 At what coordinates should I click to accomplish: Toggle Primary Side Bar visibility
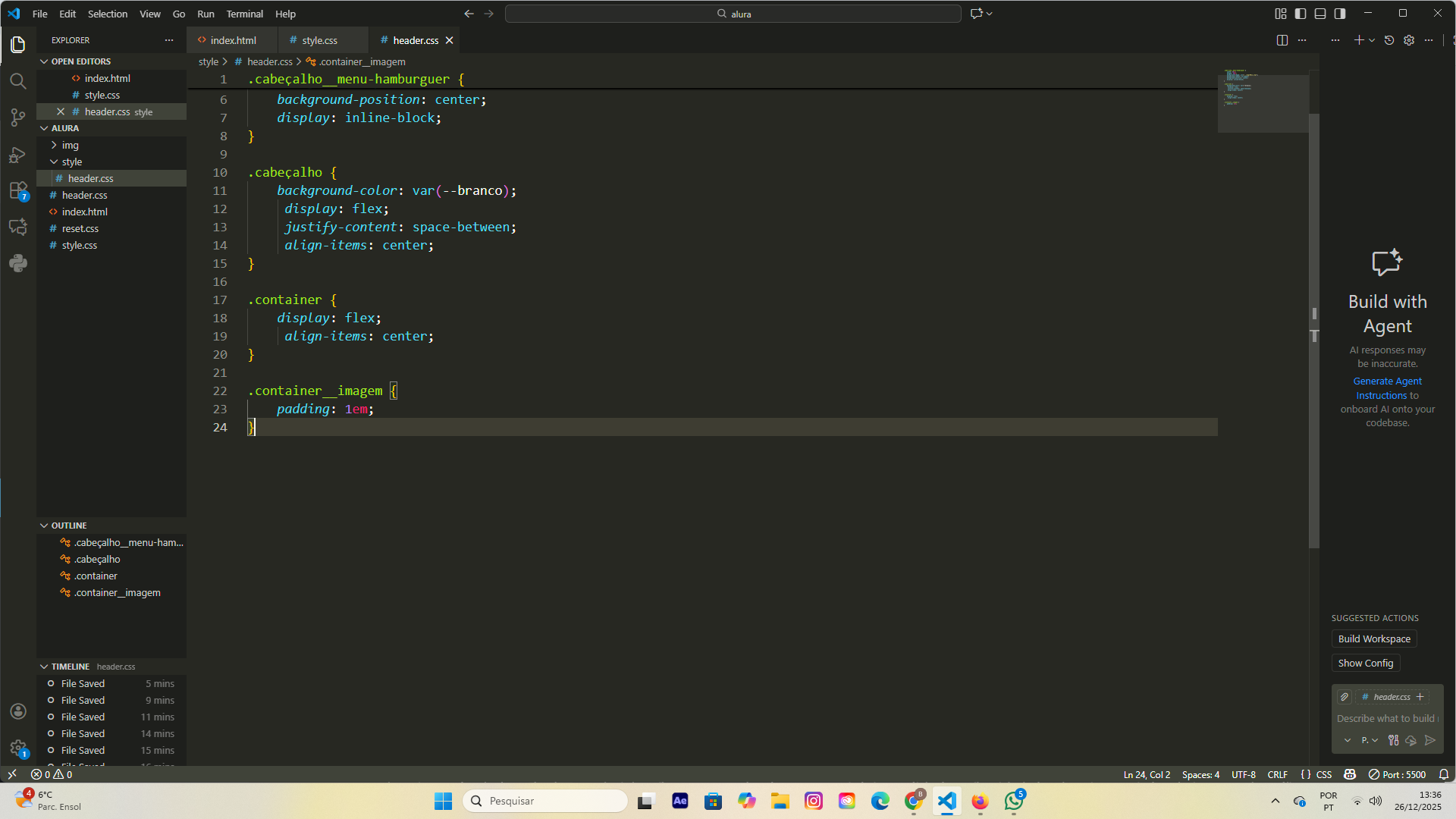tap(1301, 14)
